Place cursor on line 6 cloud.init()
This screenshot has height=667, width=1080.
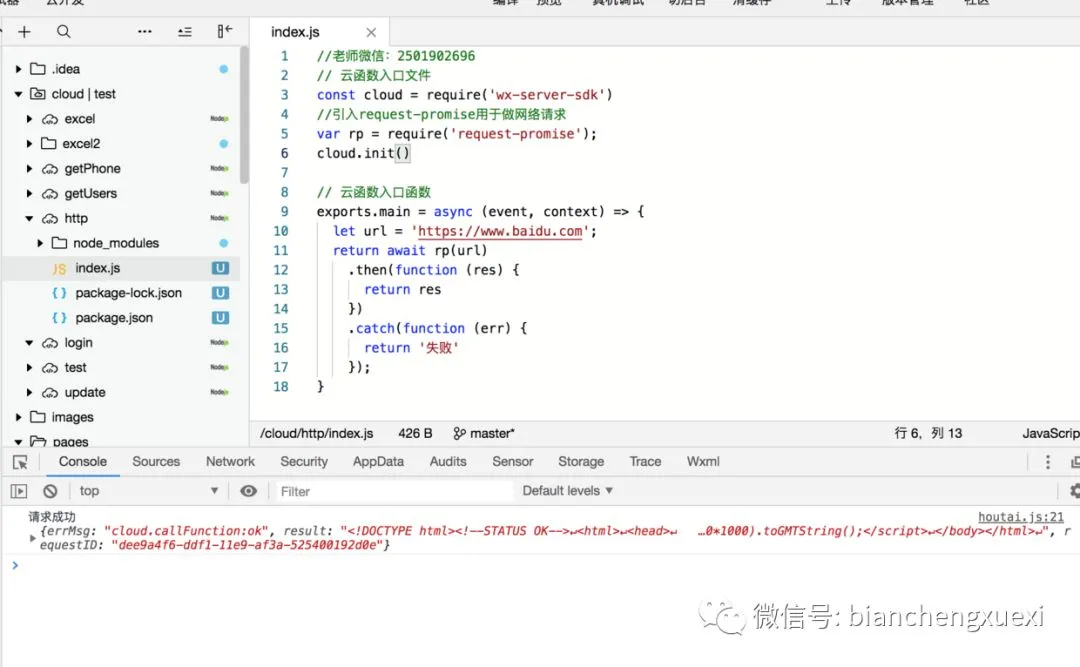pyautogui.click(x=363, y=153)
